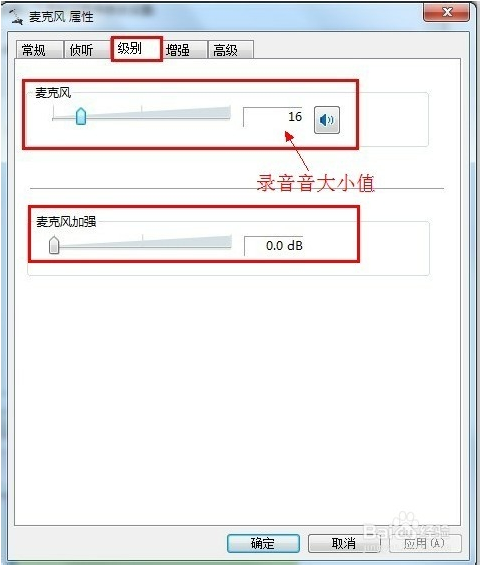
Task: Click the 麦克风 volume slider handle
Action: pos(81,116)
